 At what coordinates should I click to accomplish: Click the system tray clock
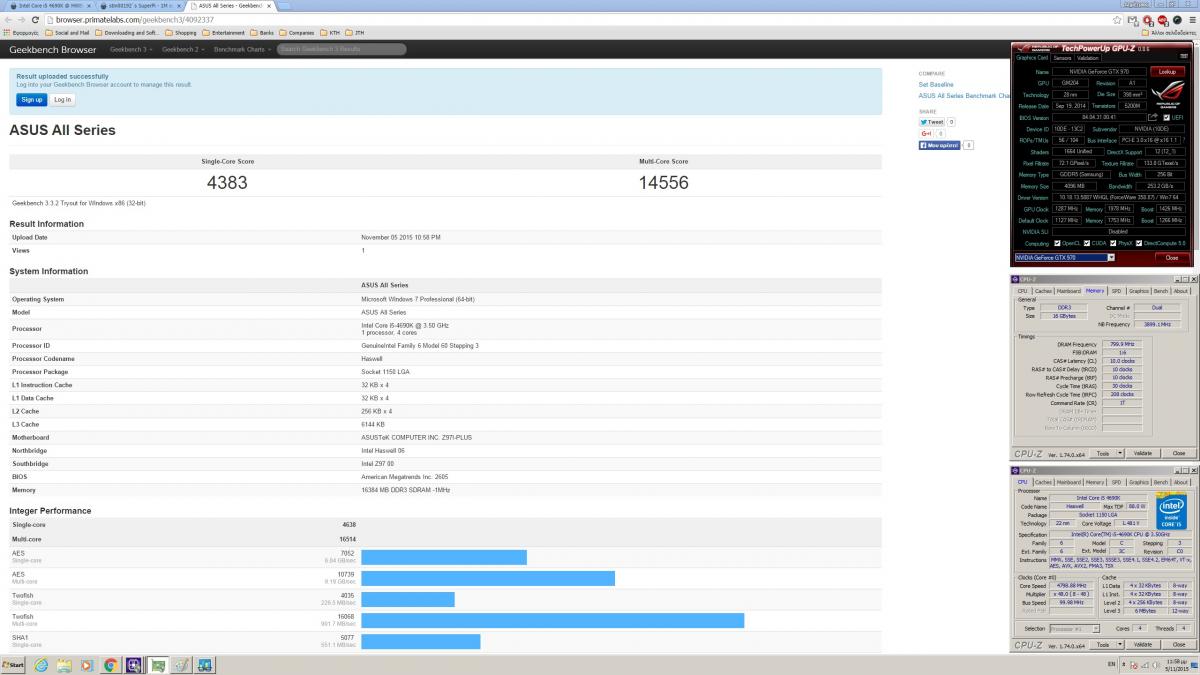point(1178,664)
